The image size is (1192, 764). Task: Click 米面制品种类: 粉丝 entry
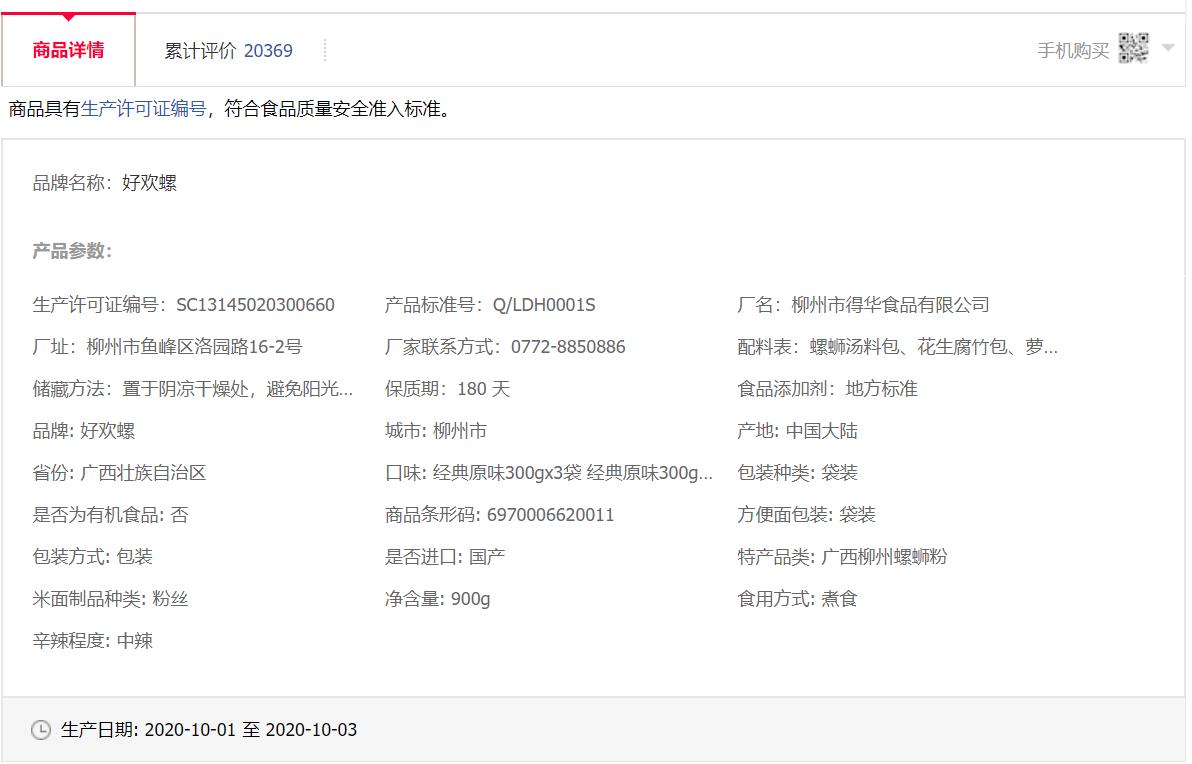click(x=110, y=599)
